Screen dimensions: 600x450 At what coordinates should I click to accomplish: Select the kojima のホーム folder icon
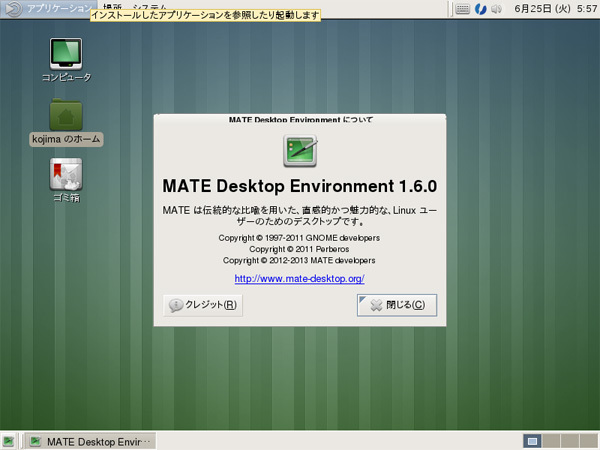(x=66, y=114)
